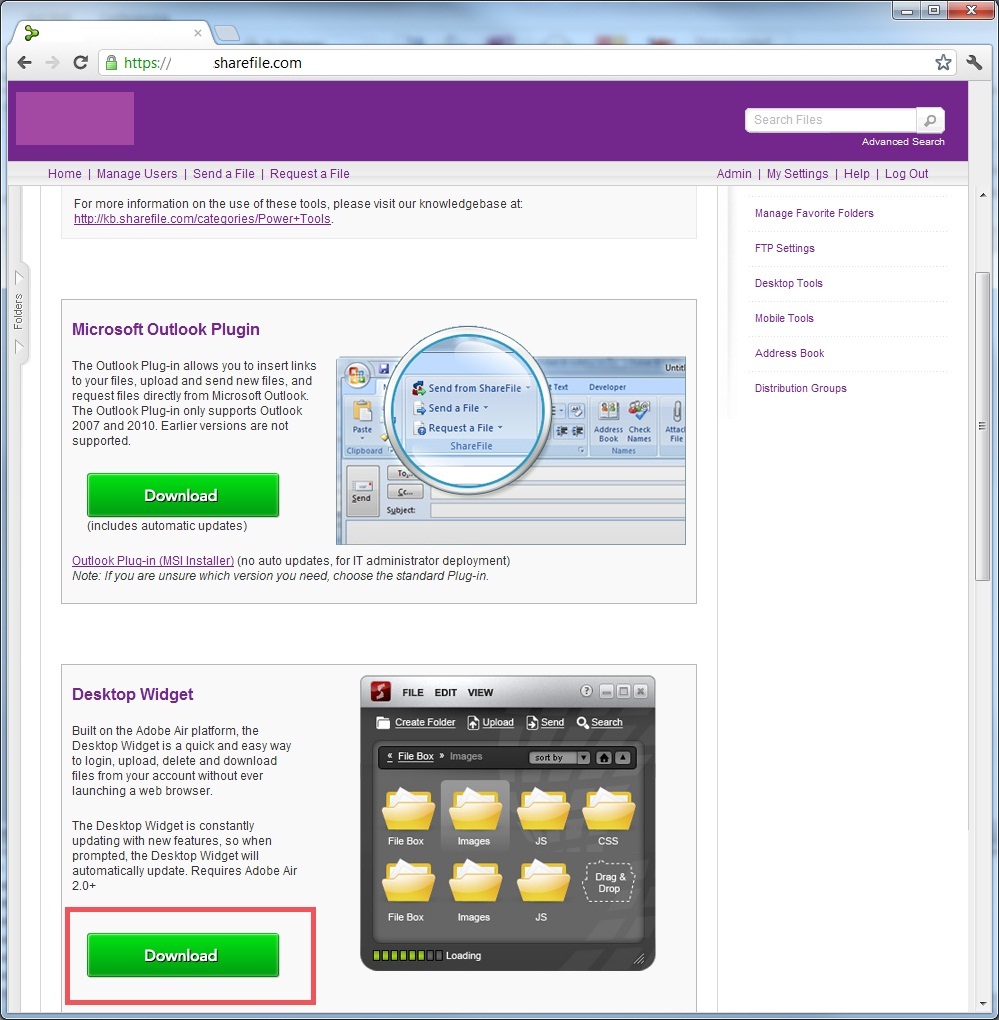Open Distribution Groups in the sidebar

(x=801, y=388)
